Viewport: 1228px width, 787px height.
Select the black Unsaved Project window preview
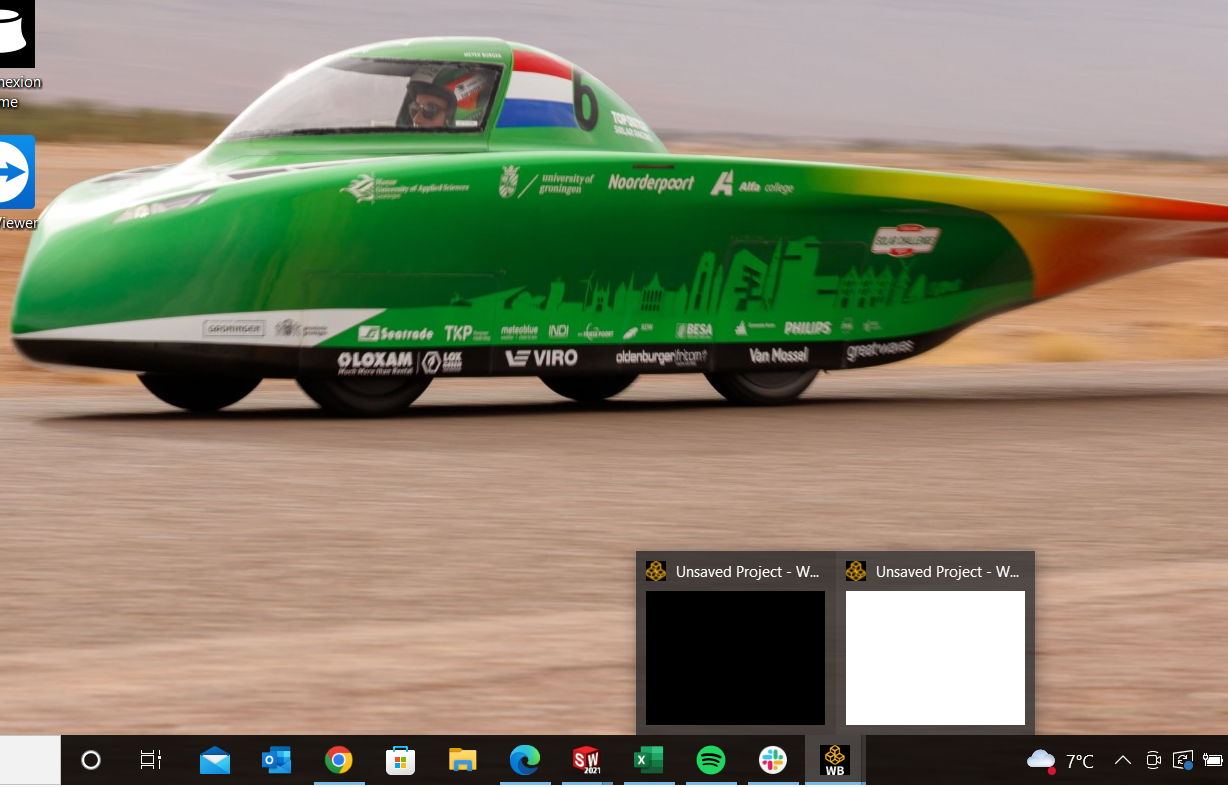tap(735, 657)
